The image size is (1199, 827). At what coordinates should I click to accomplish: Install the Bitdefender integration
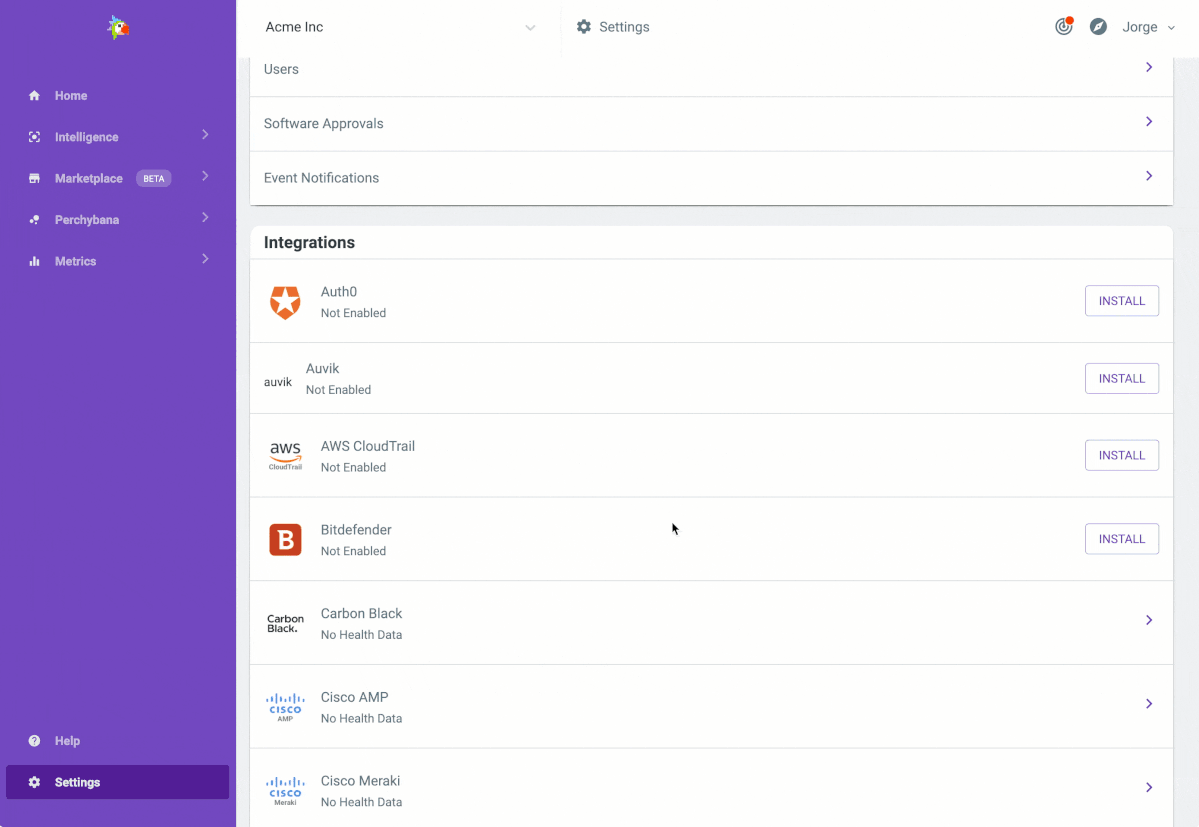(1122, 539)
